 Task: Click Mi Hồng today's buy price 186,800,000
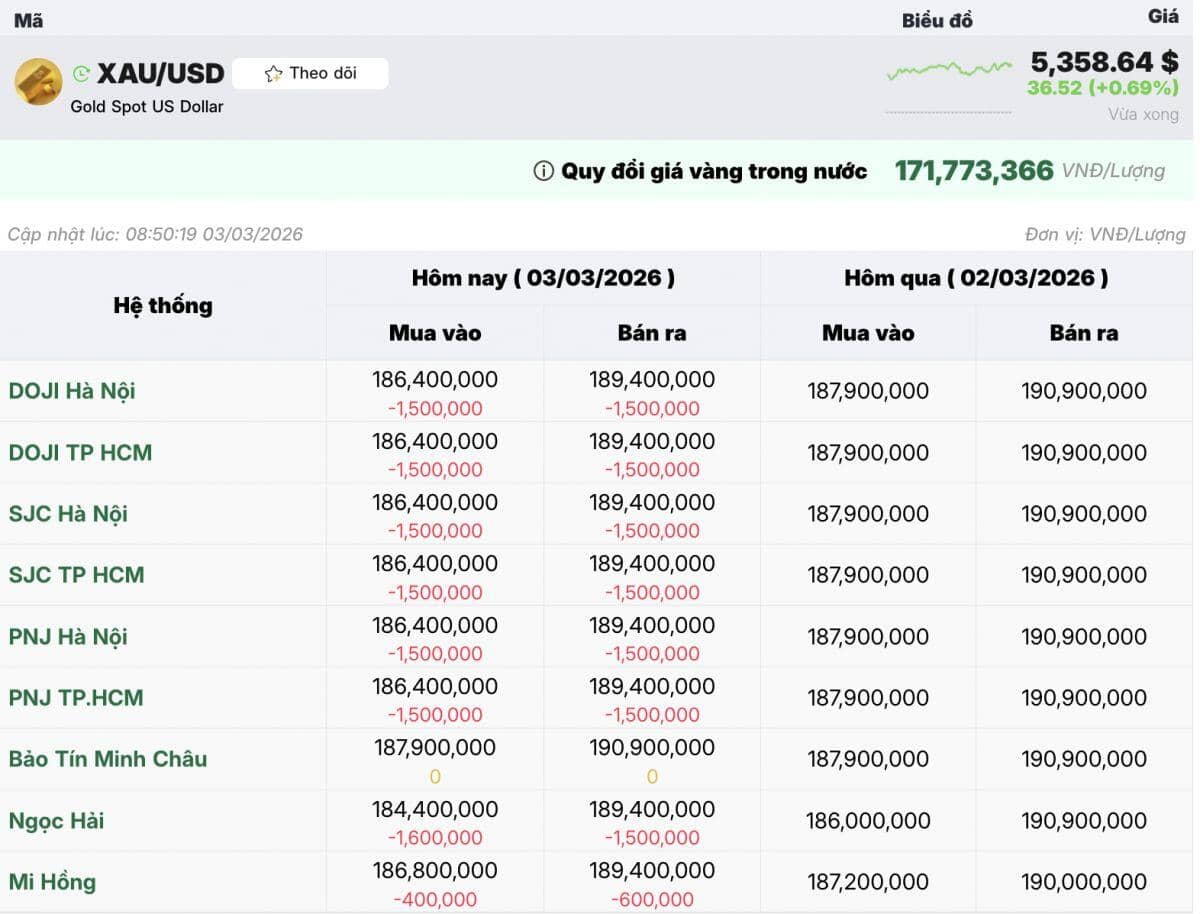pyautogui.click(x=435, y=870)
